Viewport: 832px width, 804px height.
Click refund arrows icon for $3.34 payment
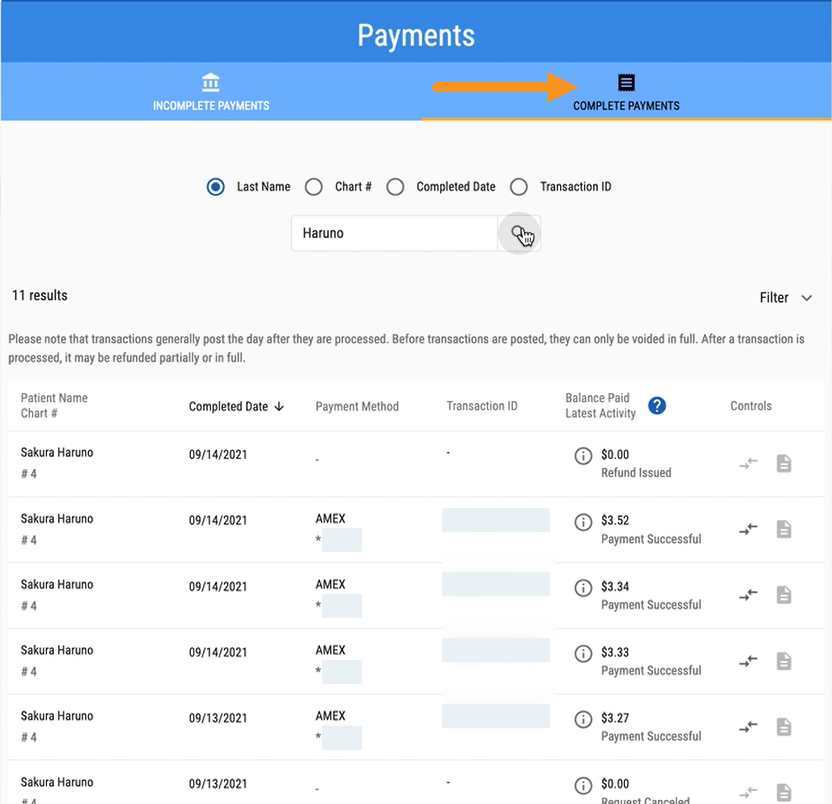(748, 595)
